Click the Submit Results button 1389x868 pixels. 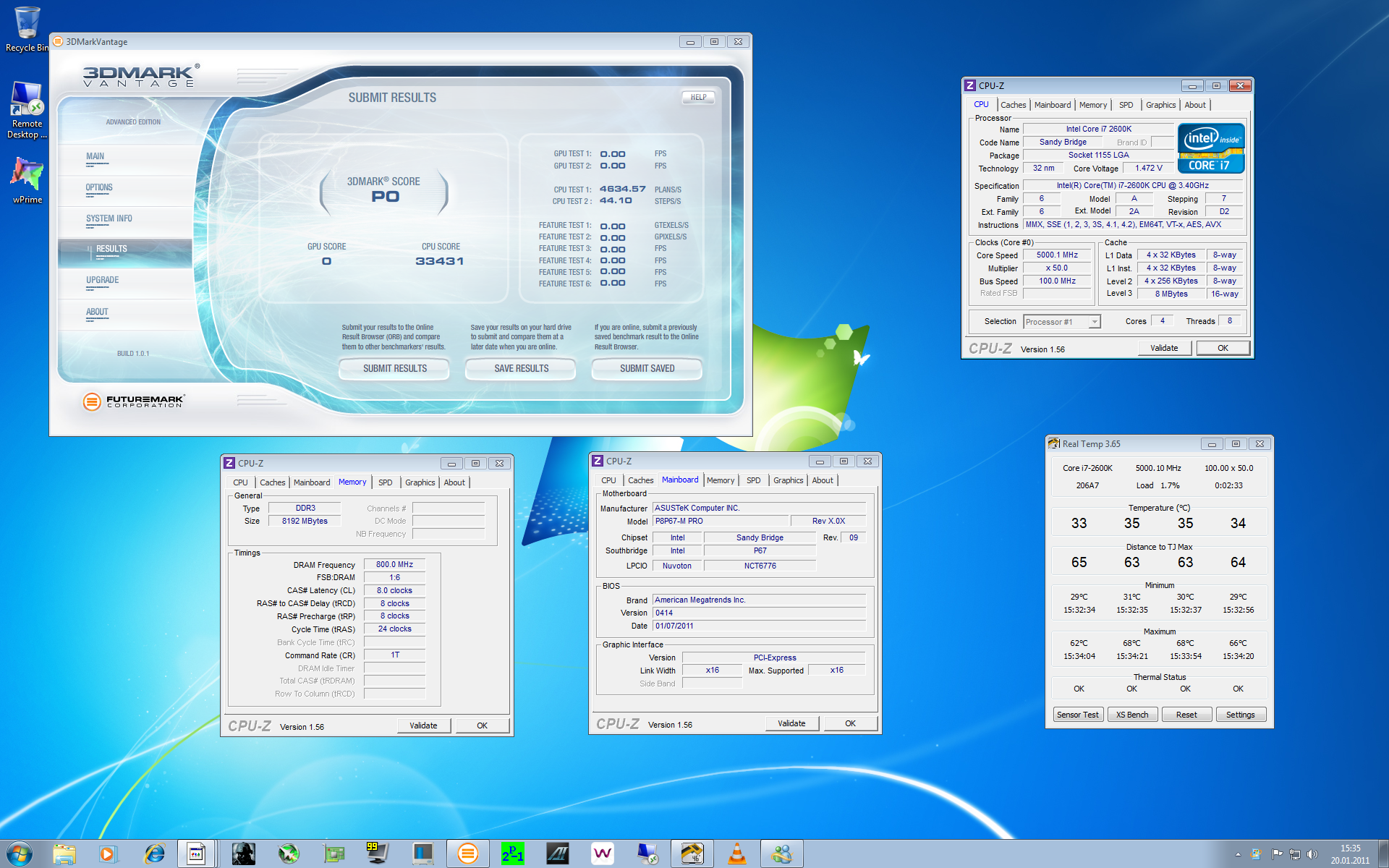394,368
